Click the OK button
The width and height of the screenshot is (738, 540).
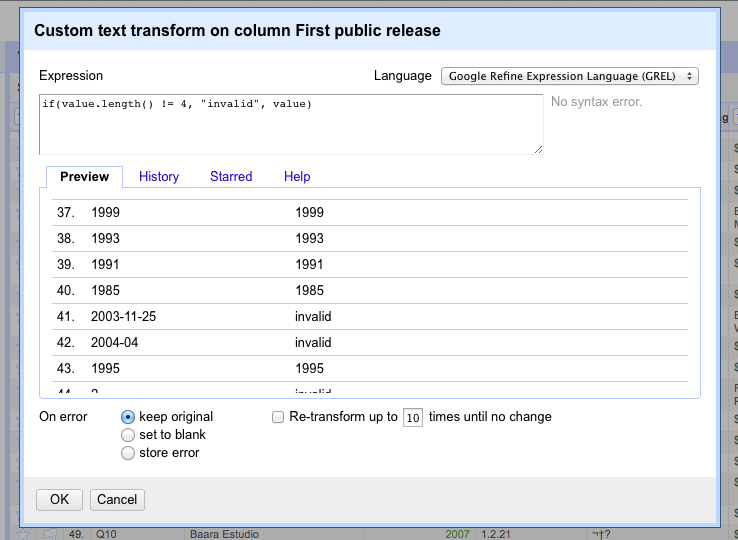point(59,499)
